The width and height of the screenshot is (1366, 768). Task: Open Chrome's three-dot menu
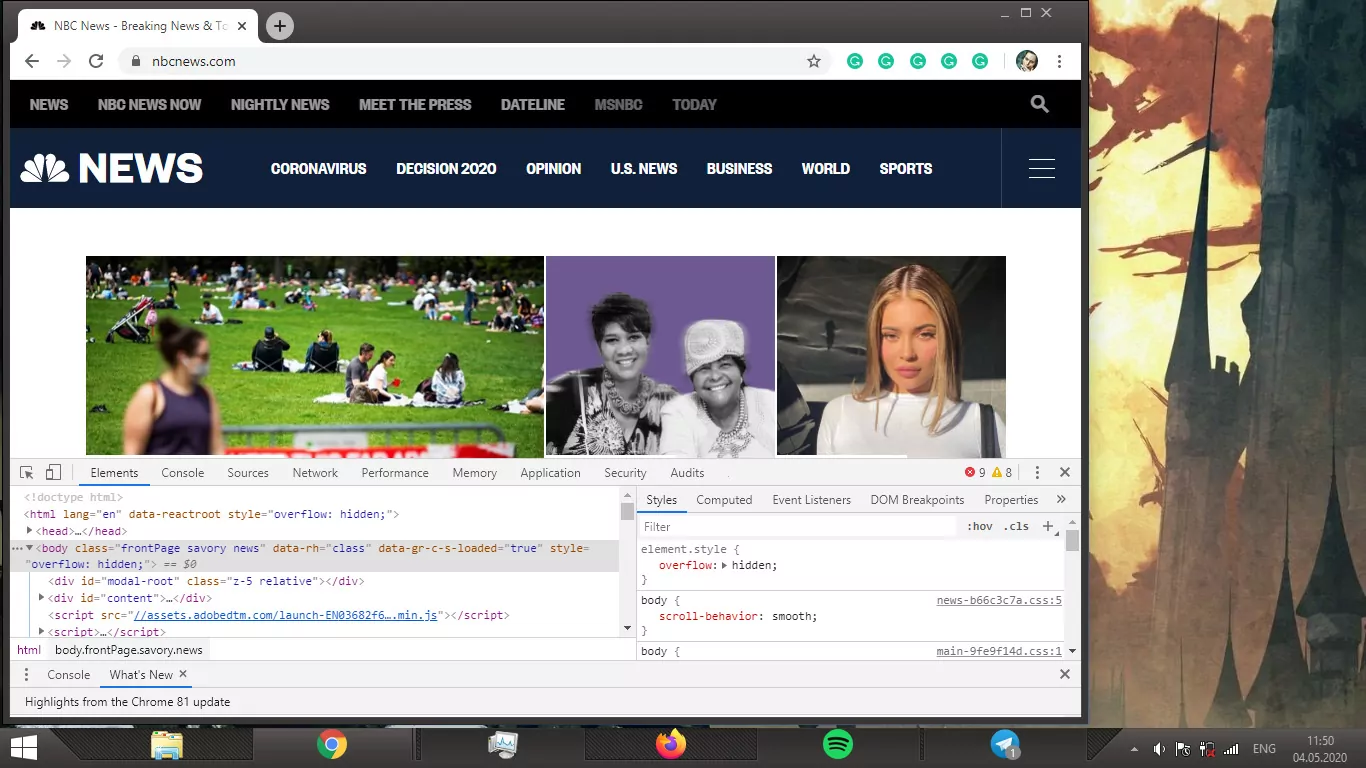click(1059, 61)
